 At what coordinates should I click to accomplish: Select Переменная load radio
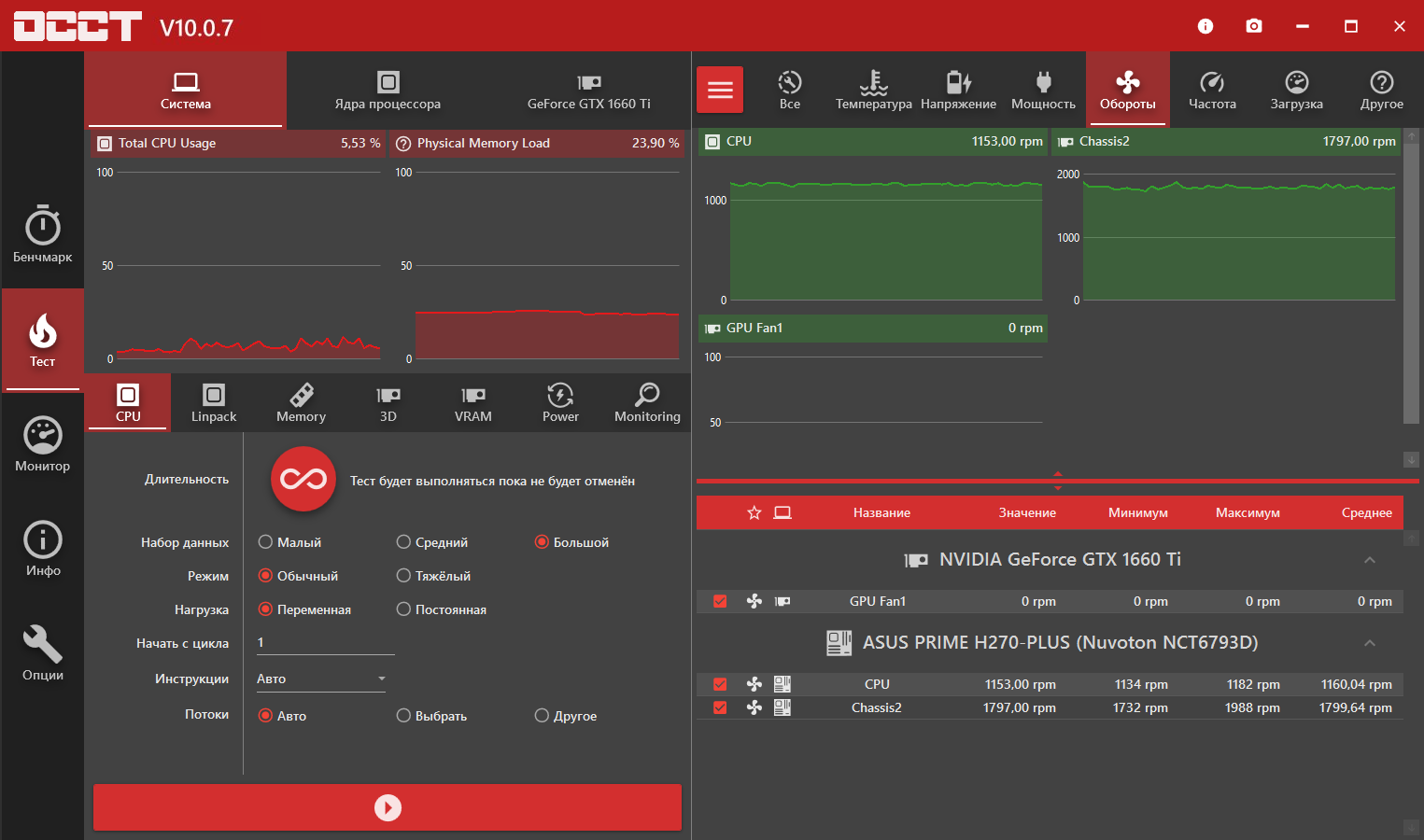[305, 609]
